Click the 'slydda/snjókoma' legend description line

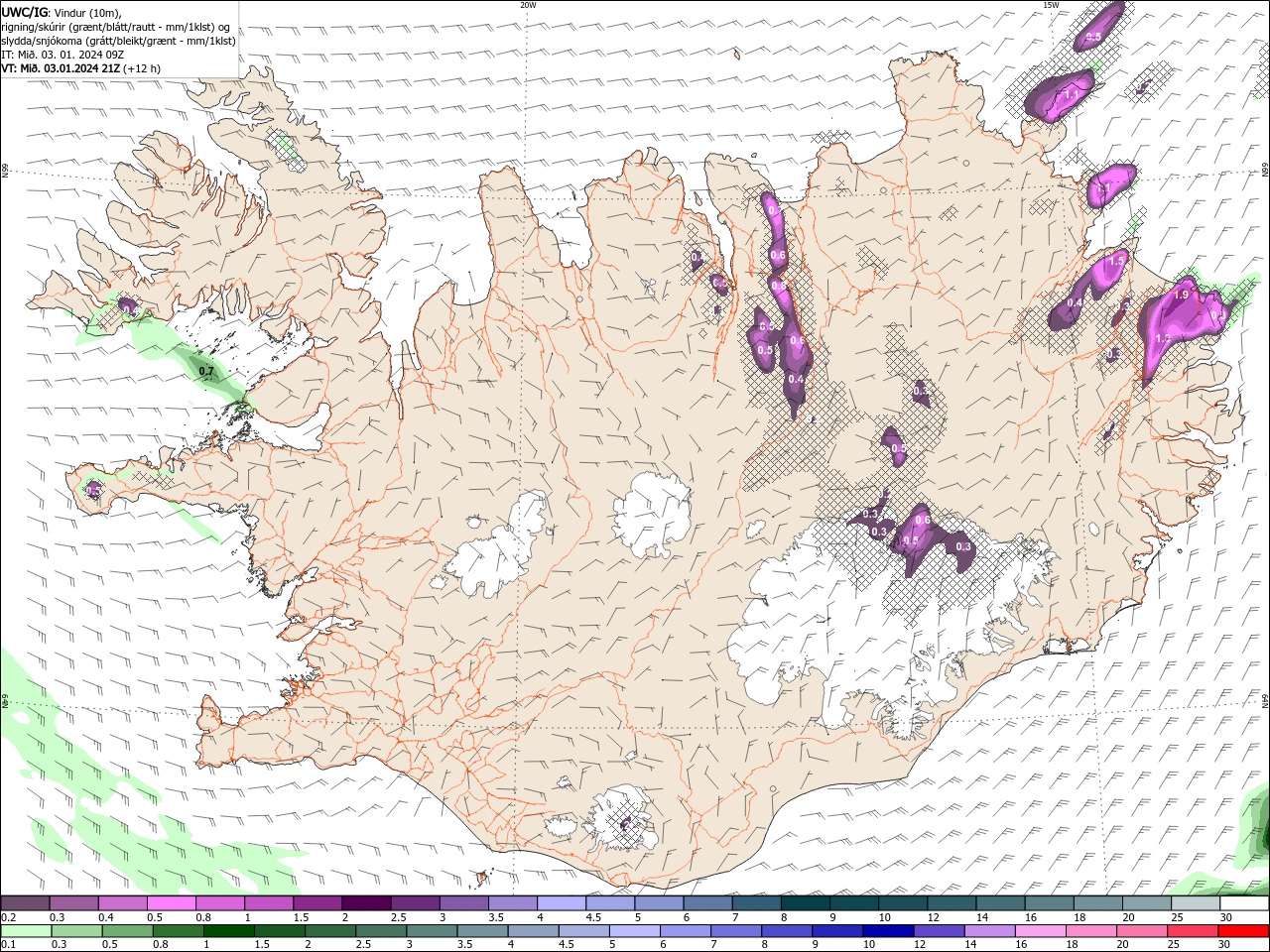[x=119, y=41]
